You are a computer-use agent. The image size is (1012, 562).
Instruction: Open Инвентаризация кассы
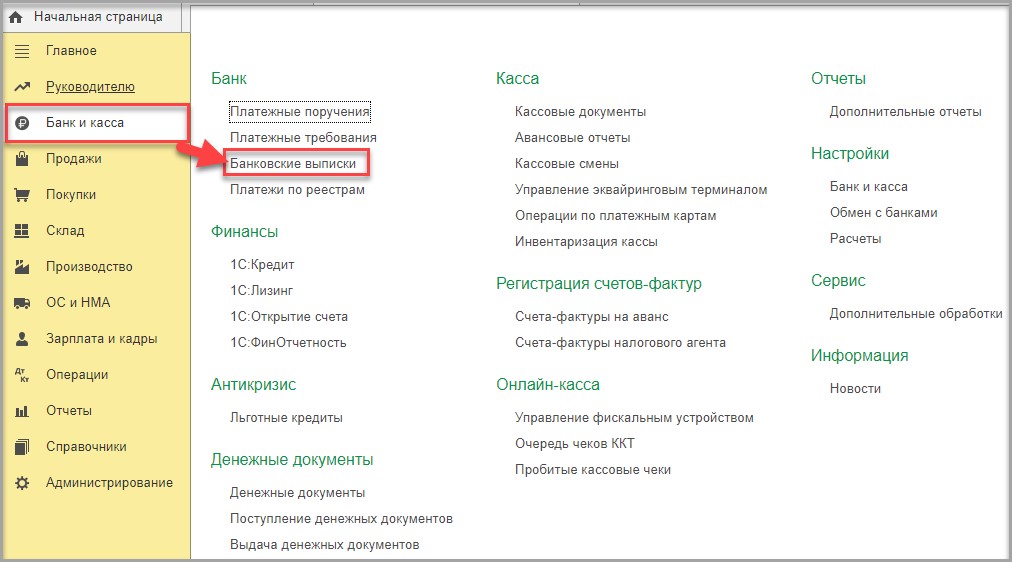(x=586, y=242)
